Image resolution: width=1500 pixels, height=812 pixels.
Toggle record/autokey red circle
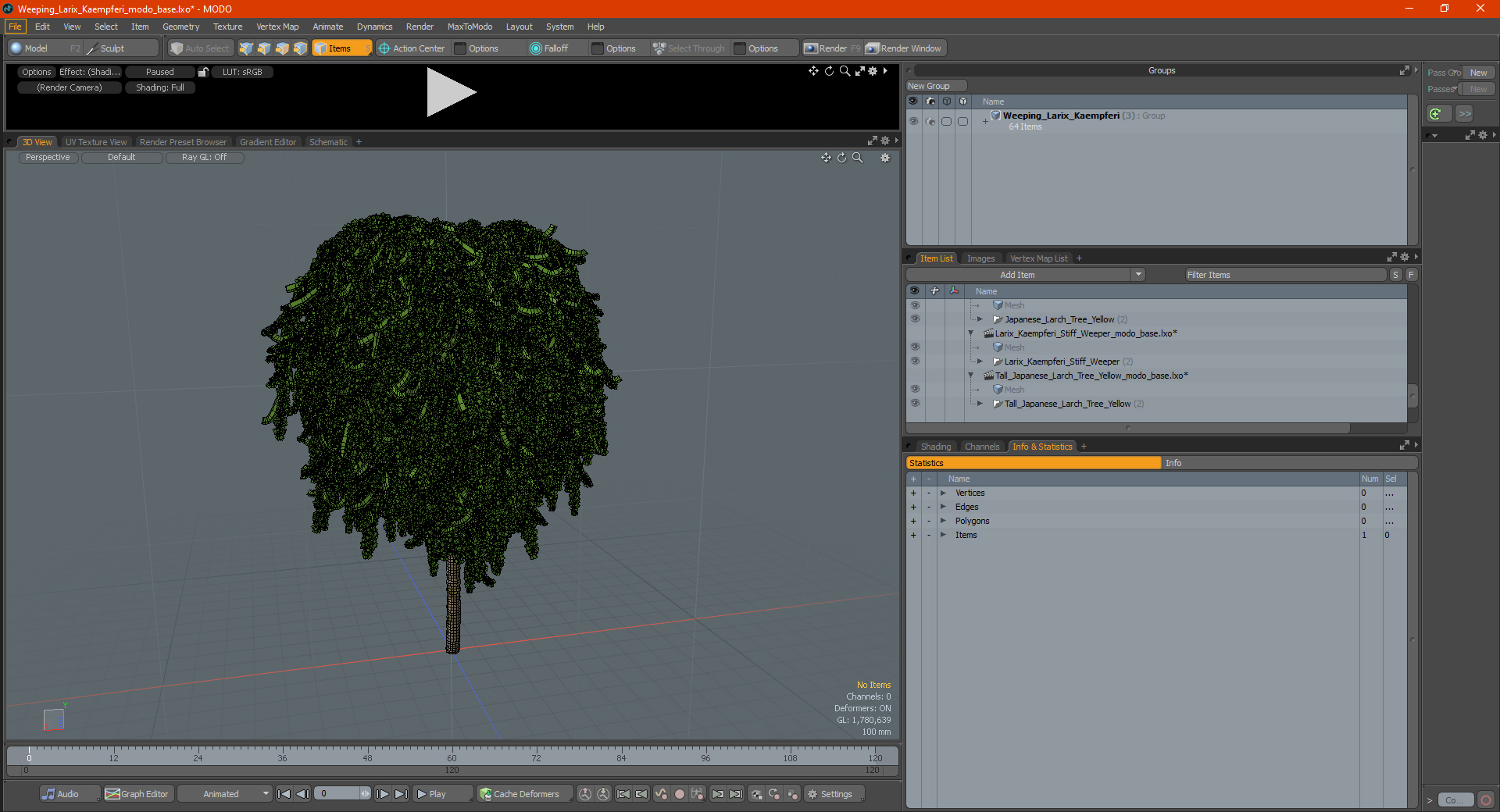[680, 794]
